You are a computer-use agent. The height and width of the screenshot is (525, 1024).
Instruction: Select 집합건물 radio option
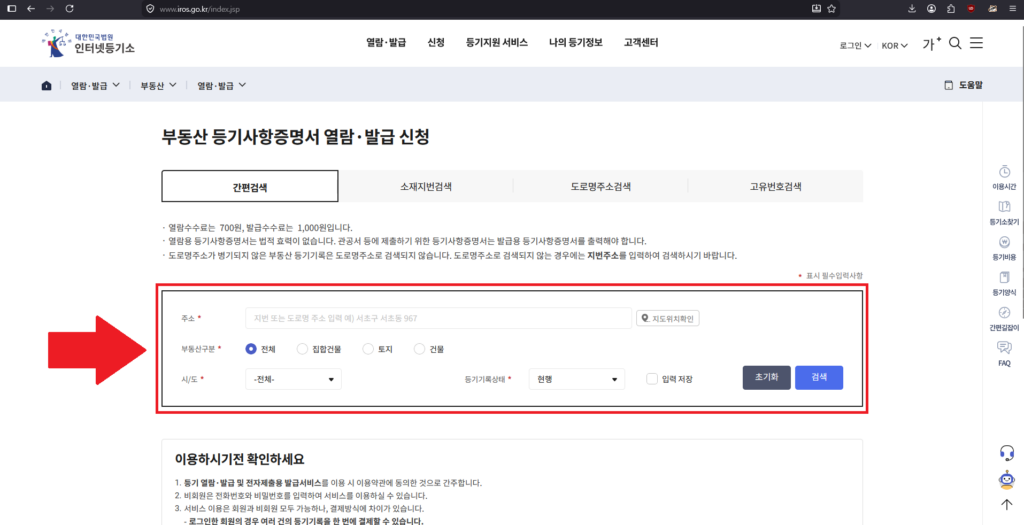click(x=302, y=349)
